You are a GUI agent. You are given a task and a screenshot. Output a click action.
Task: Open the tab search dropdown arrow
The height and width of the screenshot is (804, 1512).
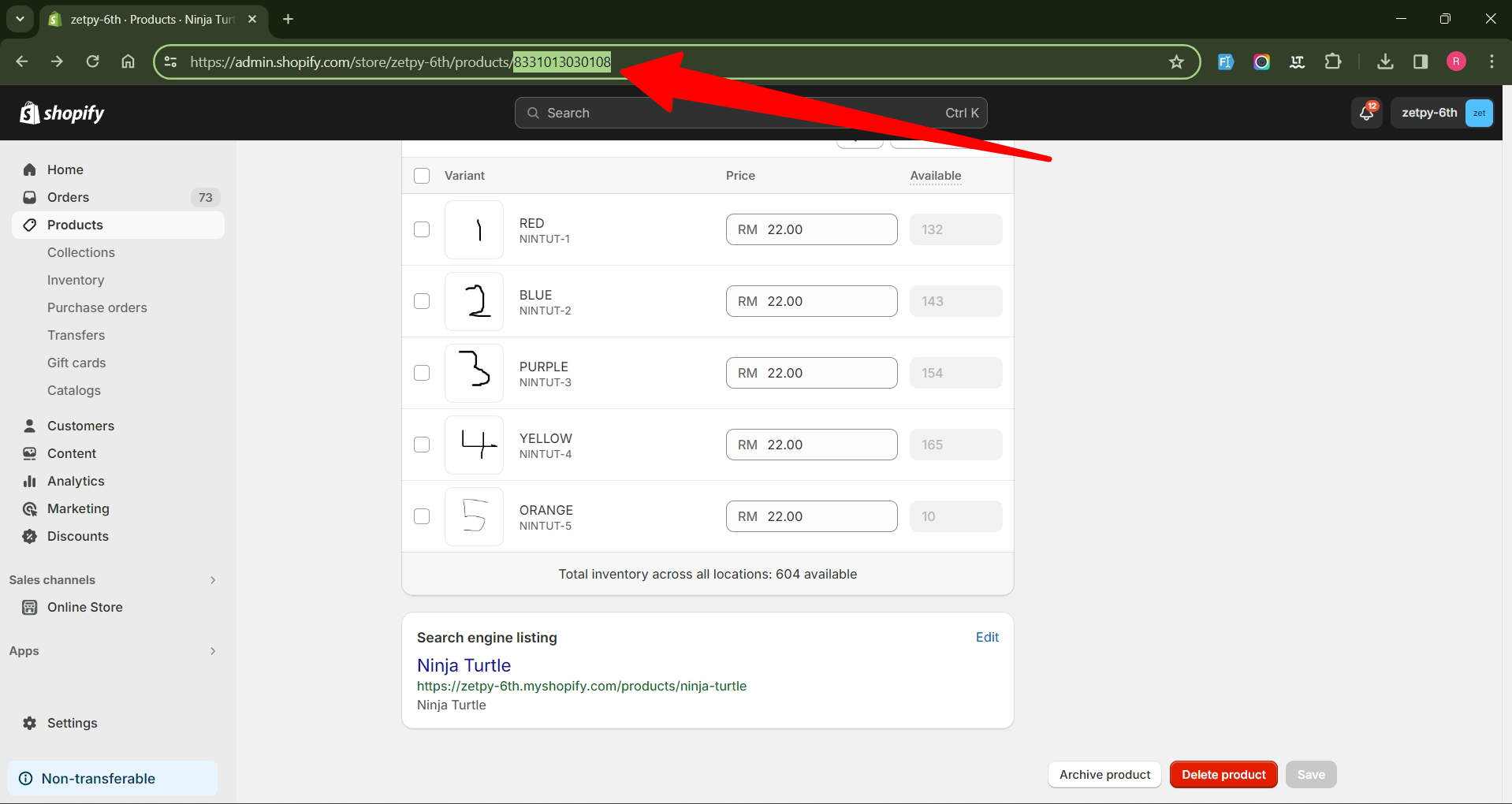tap(20, 19)
